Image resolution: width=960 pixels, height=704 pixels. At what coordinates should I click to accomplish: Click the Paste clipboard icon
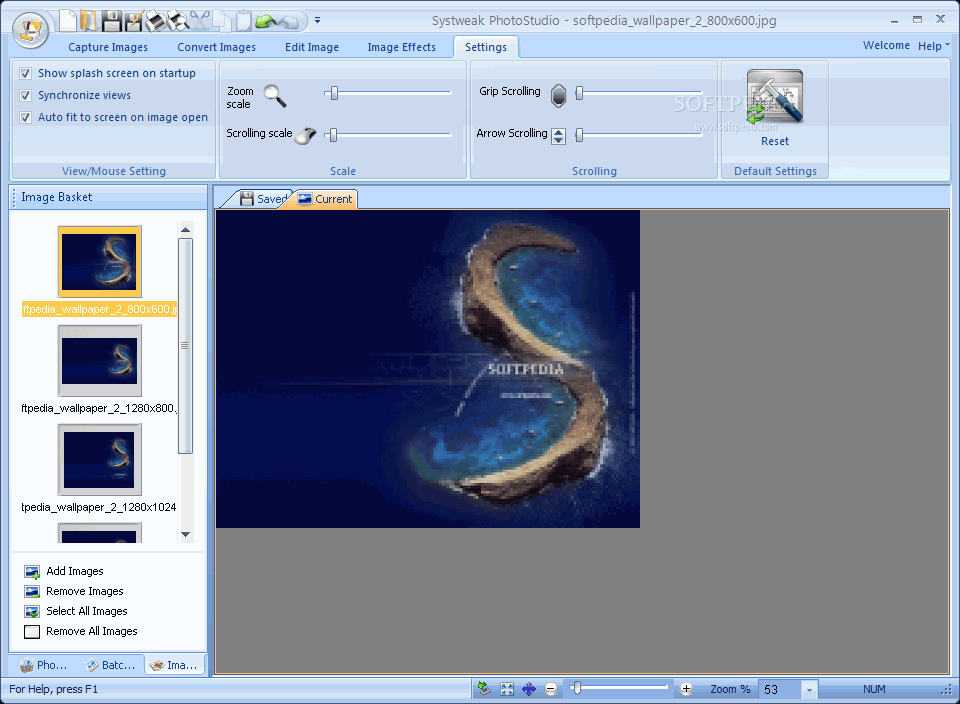click(x=244, y=21)
